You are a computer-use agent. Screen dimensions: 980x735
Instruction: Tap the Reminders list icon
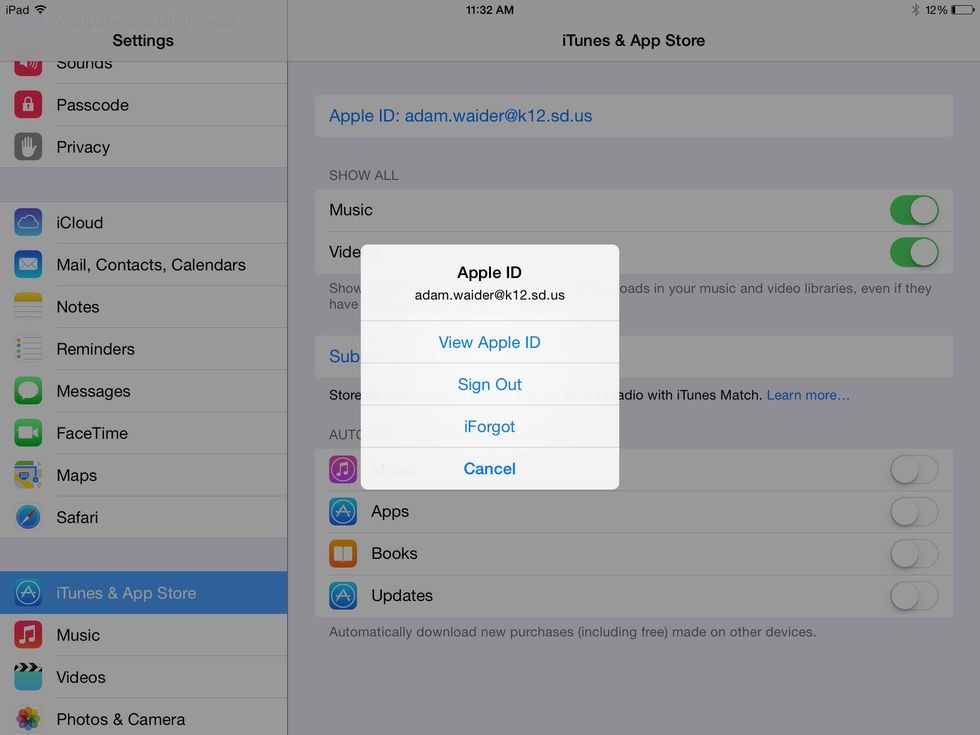click(28, 349)
